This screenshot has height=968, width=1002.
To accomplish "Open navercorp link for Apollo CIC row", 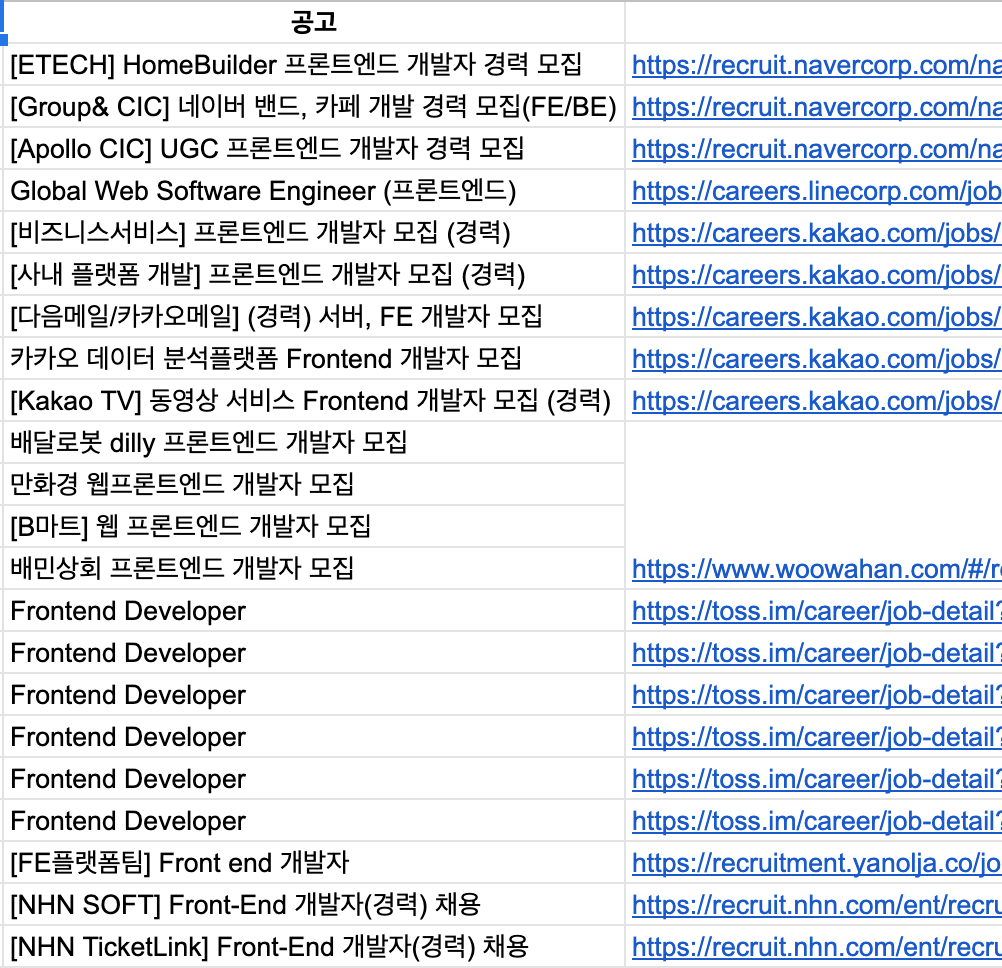I will pyautogui.click(x=817, y=150).
